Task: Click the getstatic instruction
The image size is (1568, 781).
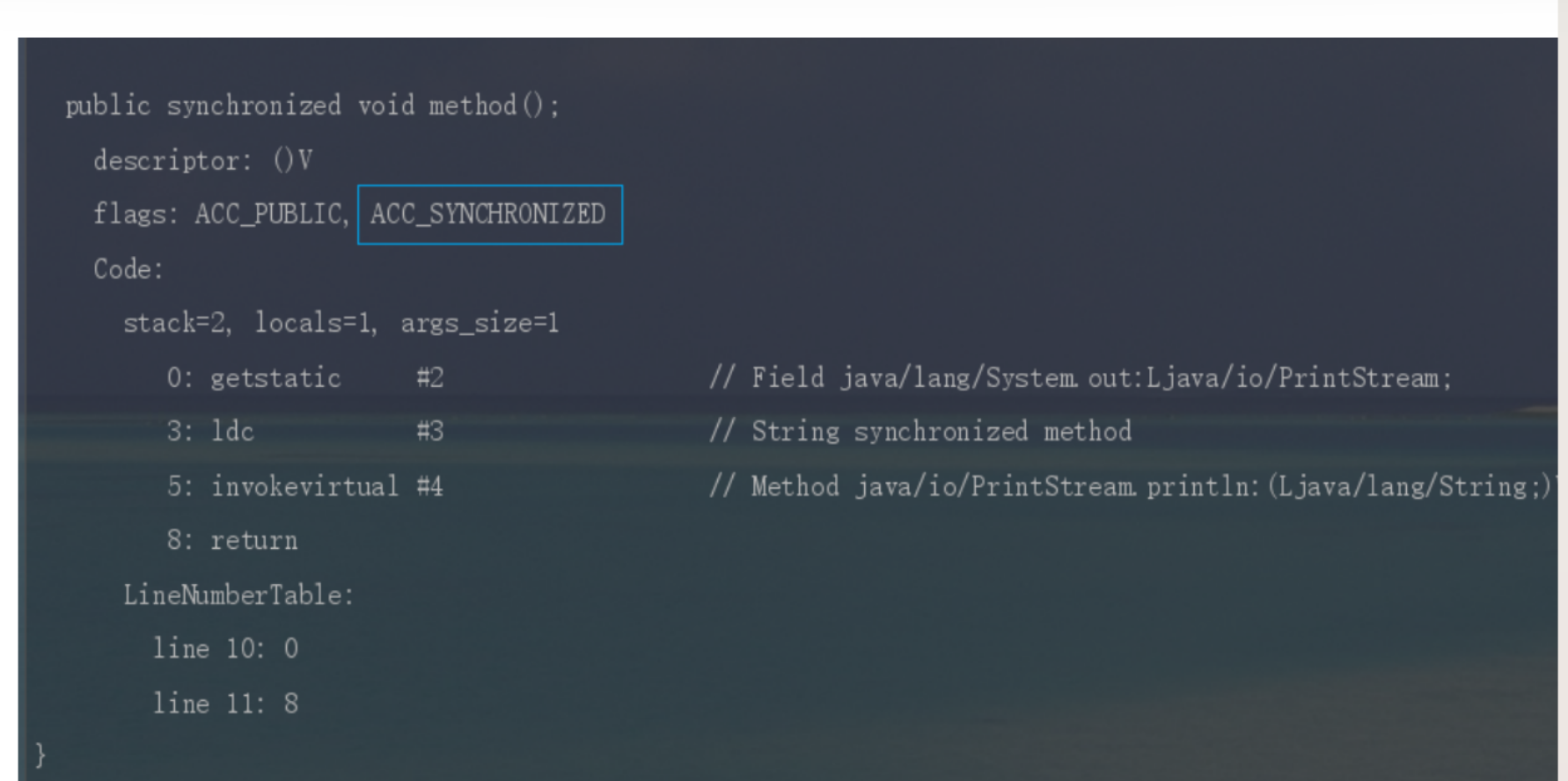Action: (275, 378)
